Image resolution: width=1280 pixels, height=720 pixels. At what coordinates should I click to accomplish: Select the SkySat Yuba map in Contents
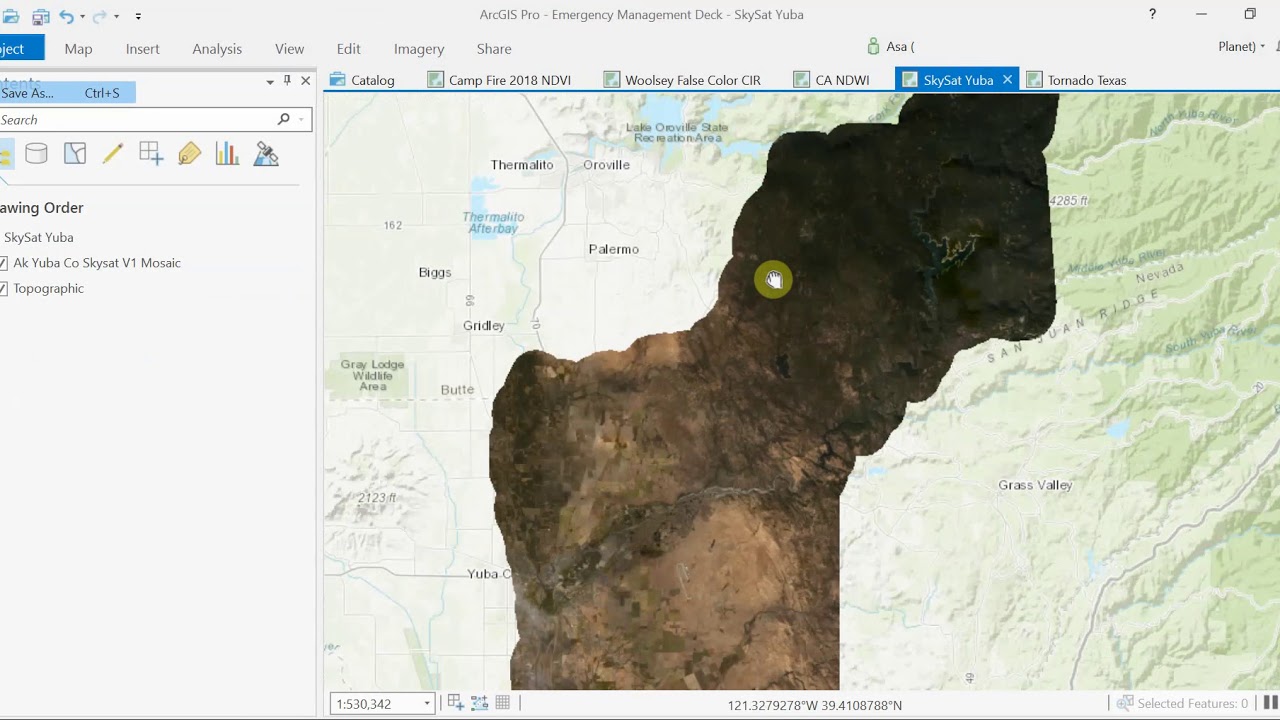(x=38, y=237)
